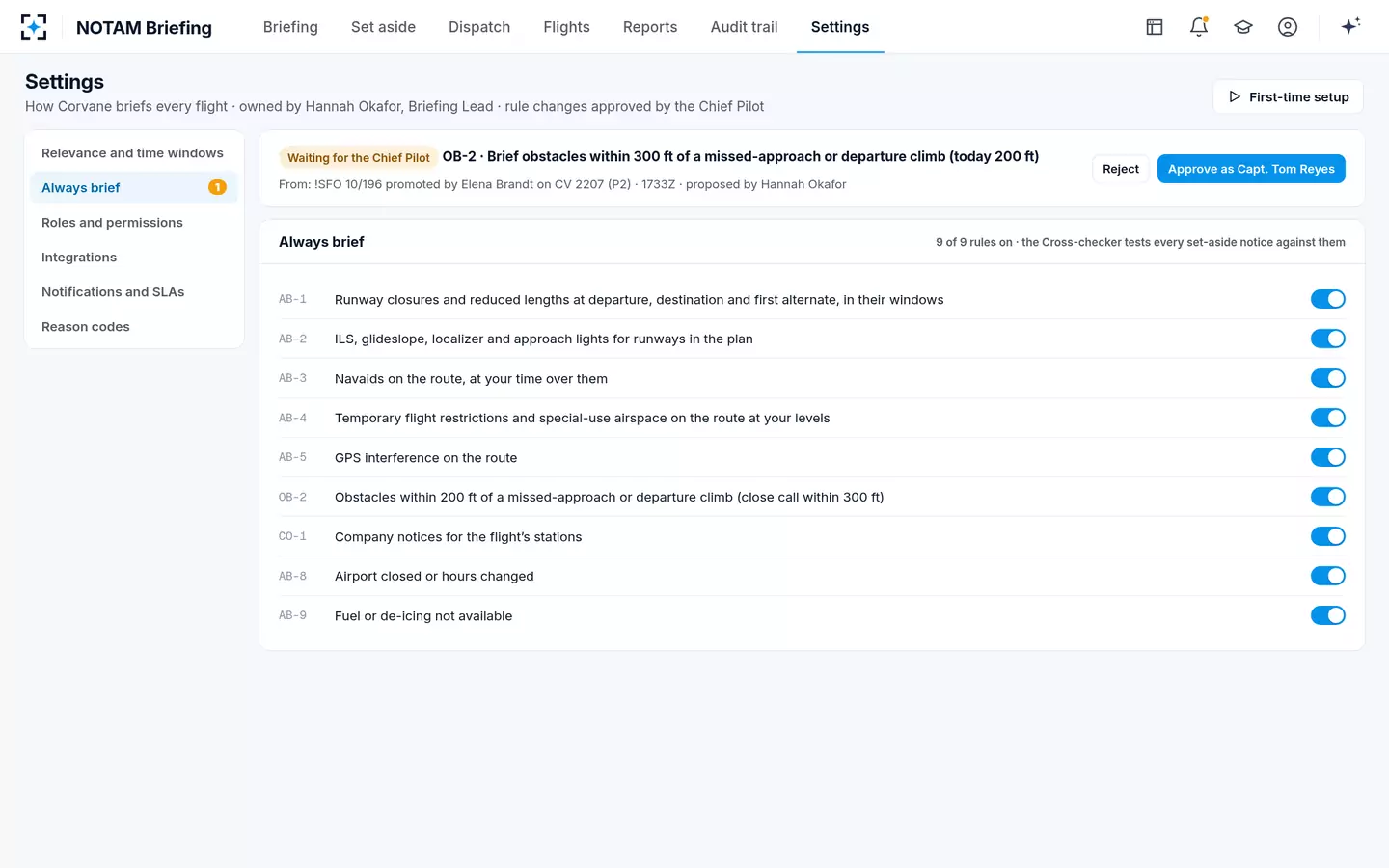Open Reason codes settings section
This screenshot has width=1389, height=868.
133,327
